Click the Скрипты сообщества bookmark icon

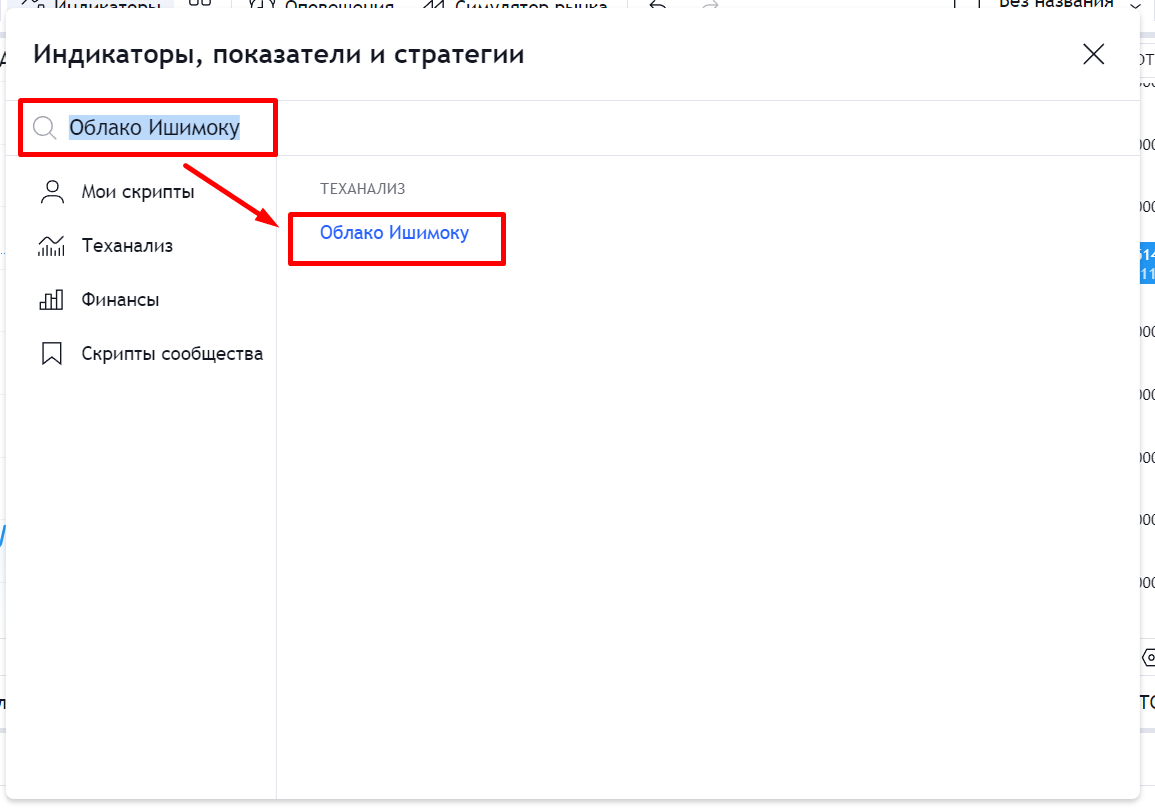pos(51,353)
